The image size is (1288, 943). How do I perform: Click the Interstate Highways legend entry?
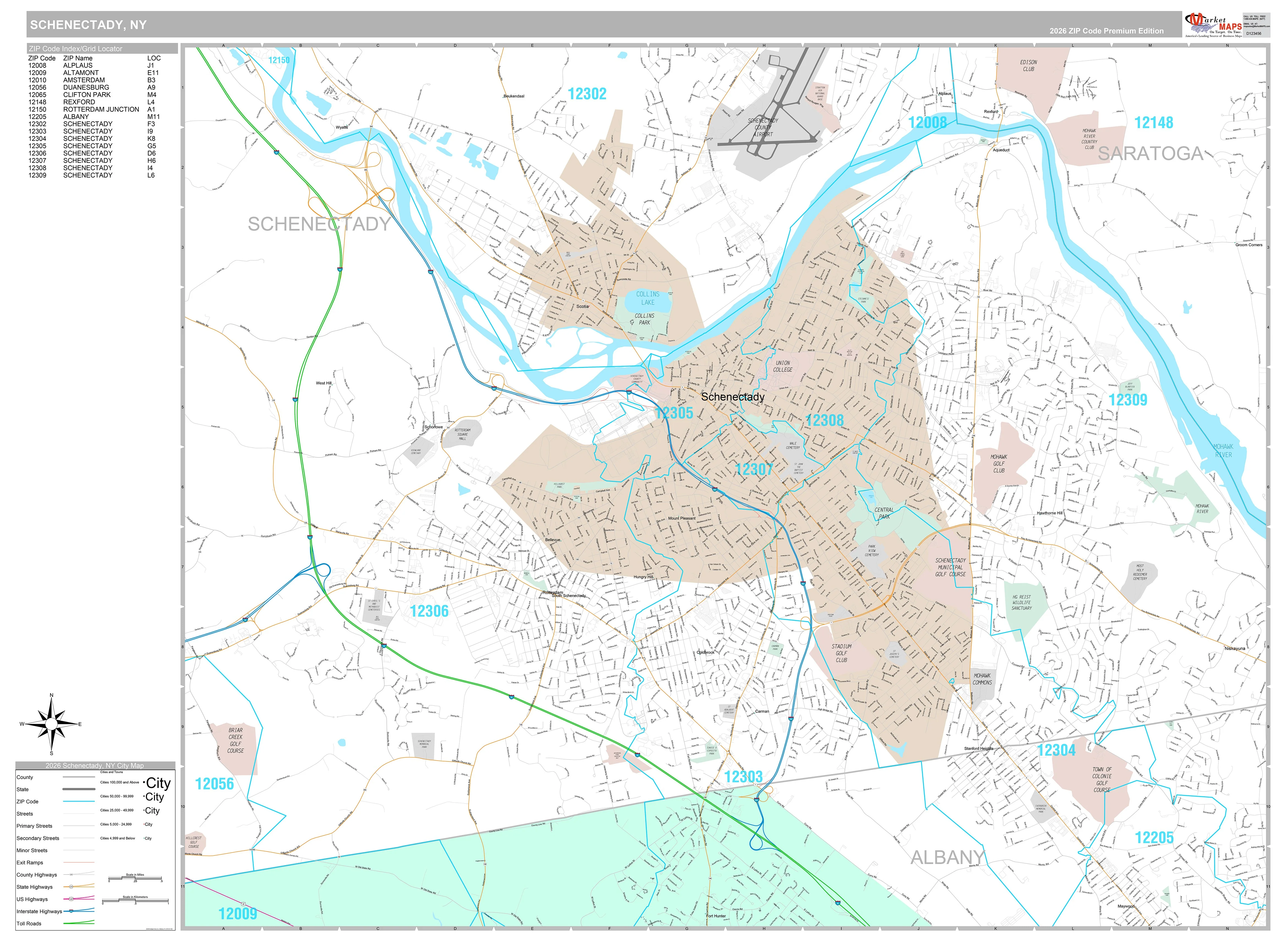point(55,912)
